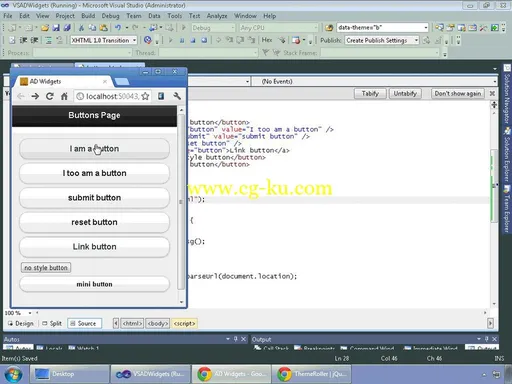Open the Team Explorer side tab
Viewport: 512px width, 384px height.
[x=507, y=210]
